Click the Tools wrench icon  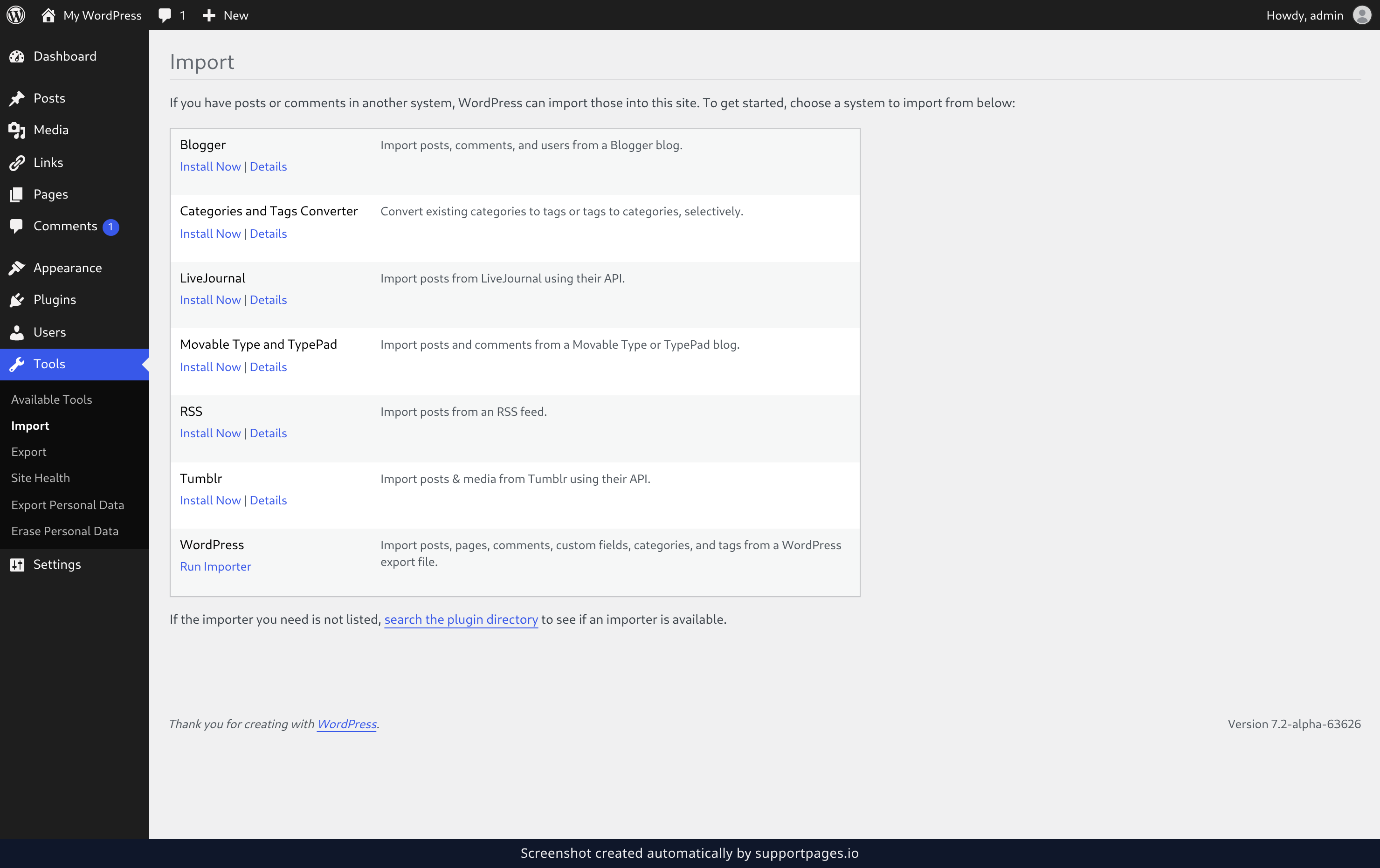17,364
